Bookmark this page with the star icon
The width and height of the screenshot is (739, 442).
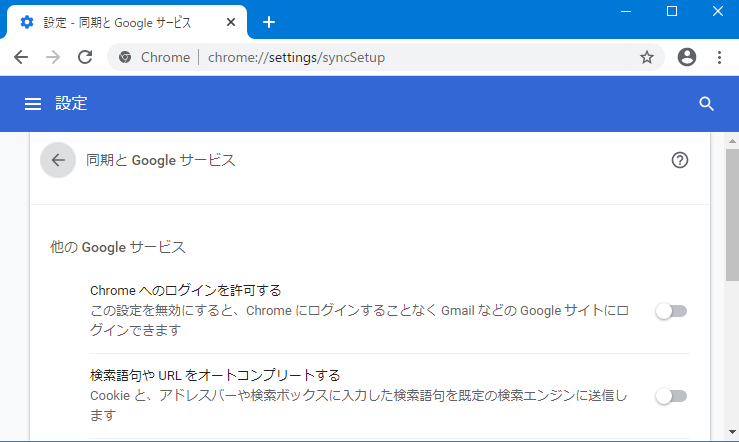tap(647, 57)
